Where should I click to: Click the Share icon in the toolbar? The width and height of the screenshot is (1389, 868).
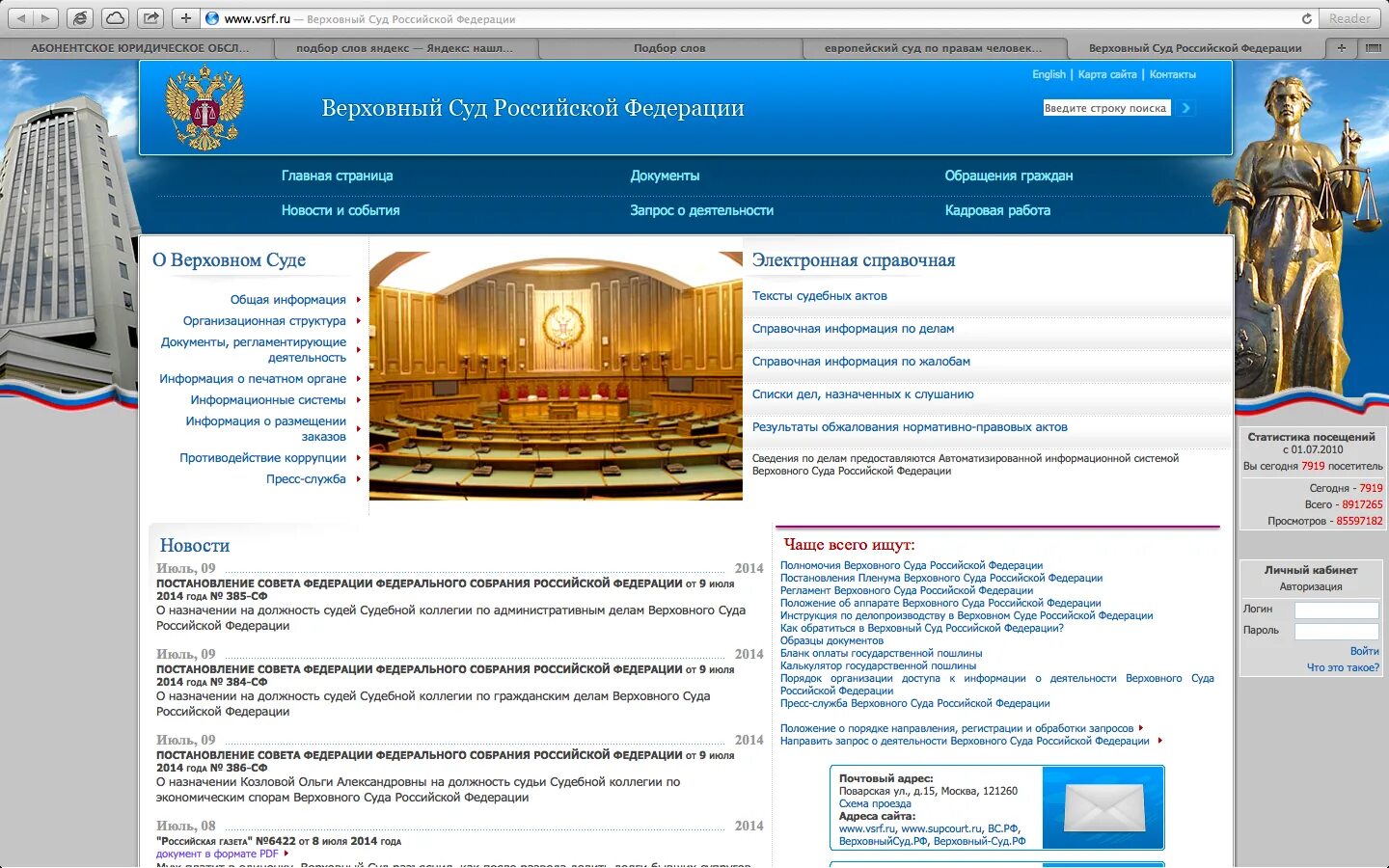150,17
